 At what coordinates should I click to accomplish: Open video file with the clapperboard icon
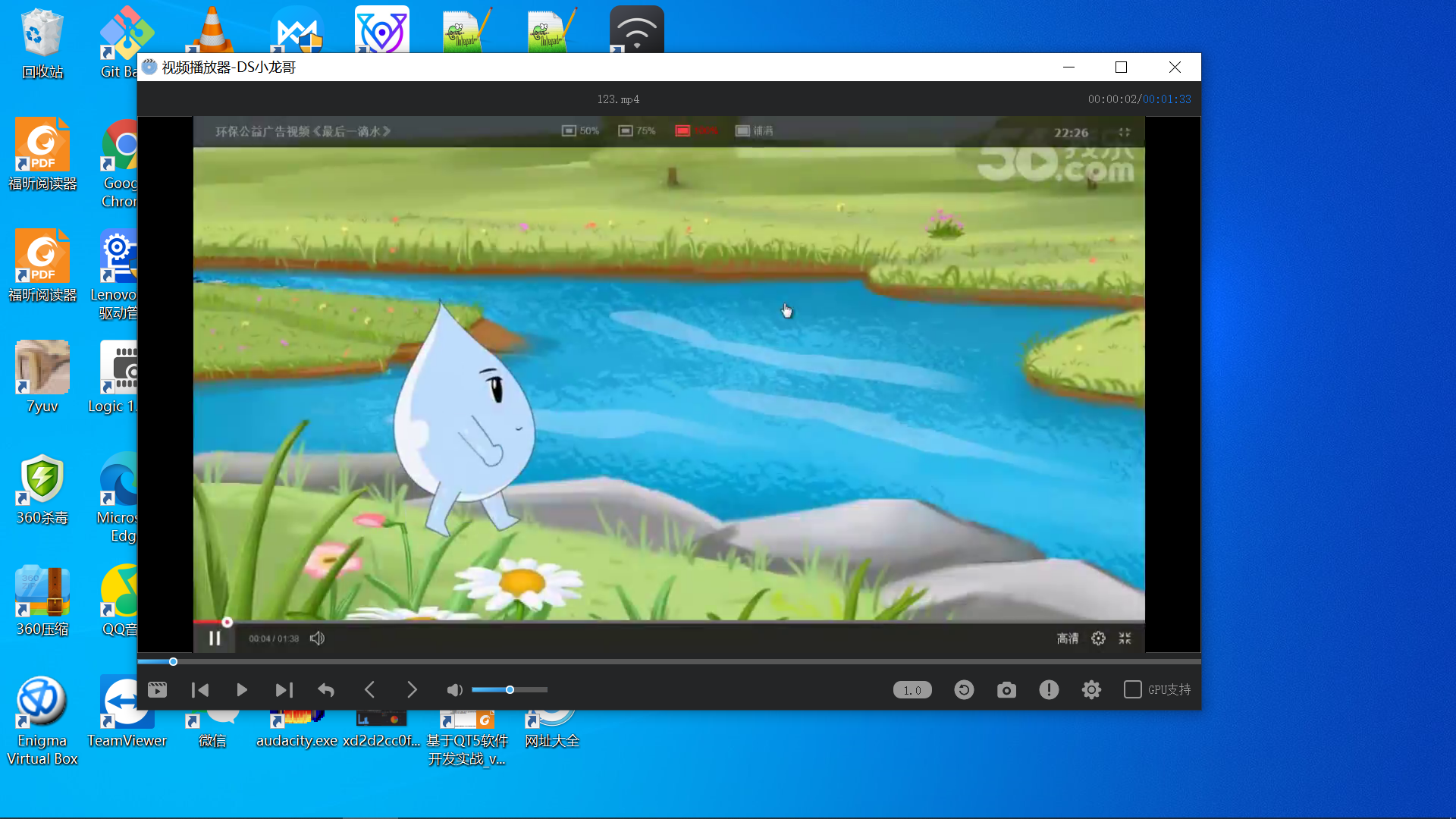(157, 689)
